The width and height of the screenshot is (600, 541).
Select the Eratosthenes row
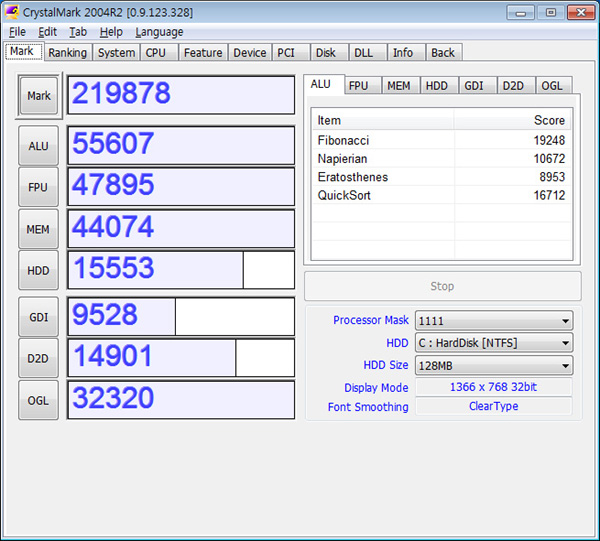point(442,177)
